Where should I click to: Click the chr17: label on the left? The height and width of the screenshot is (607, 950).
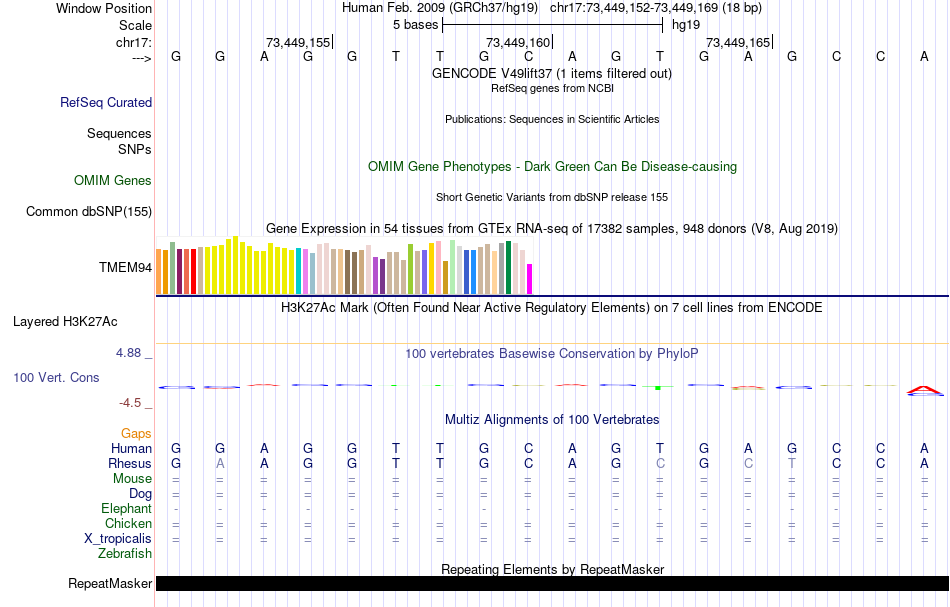[134, 42]
